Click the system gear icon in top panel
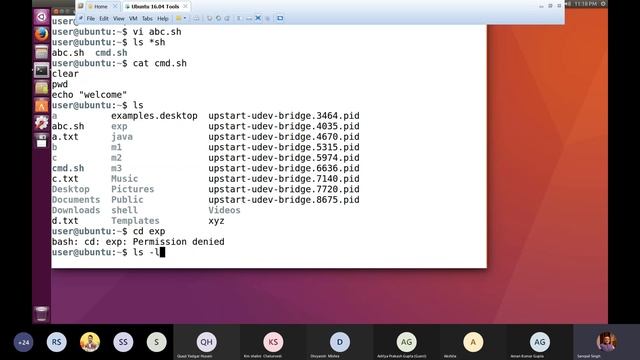The image size is (640, 360). tap(603, 4)
